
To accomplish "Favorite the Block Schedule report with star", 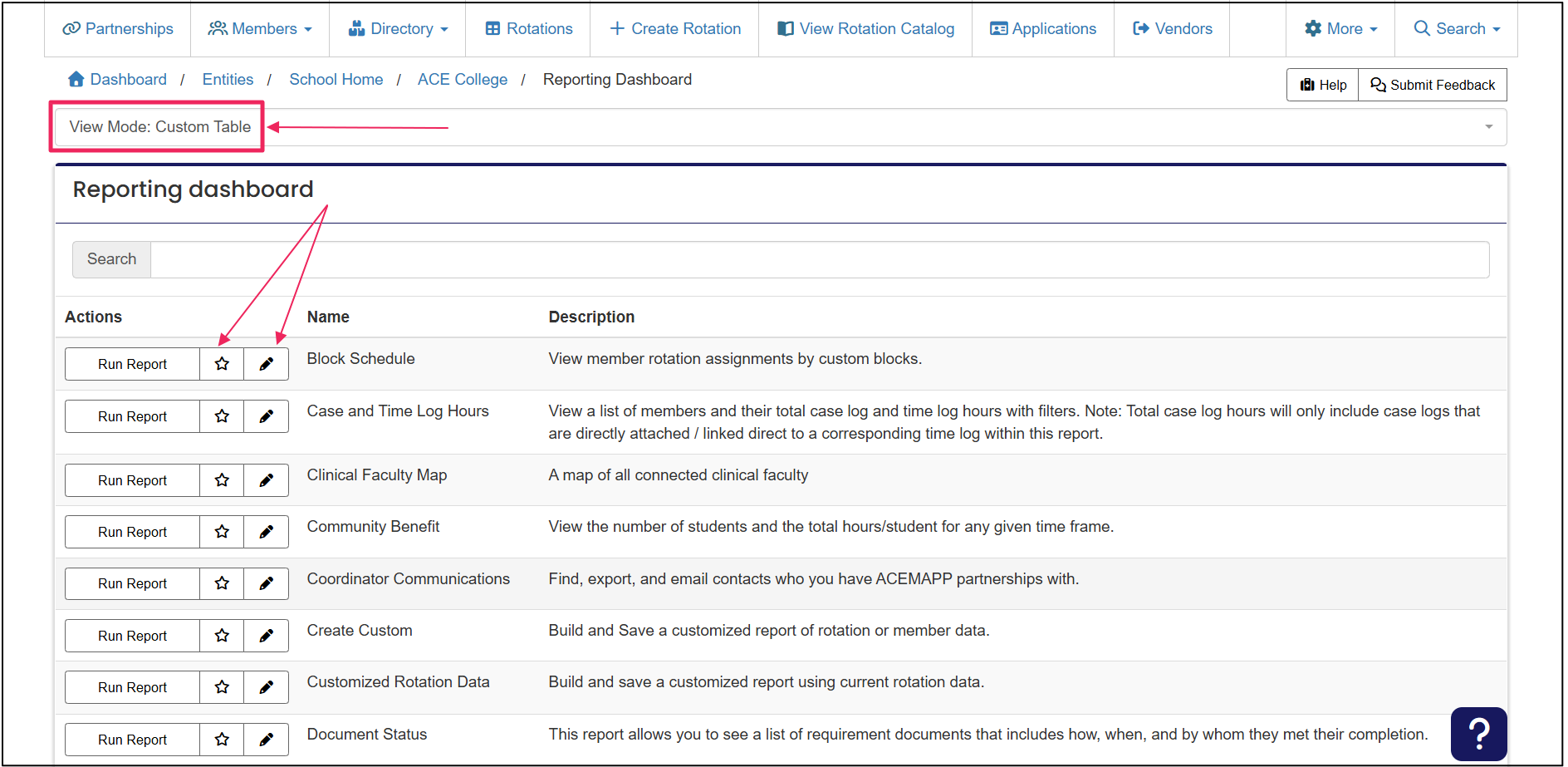I will click(x=222, y=364).
